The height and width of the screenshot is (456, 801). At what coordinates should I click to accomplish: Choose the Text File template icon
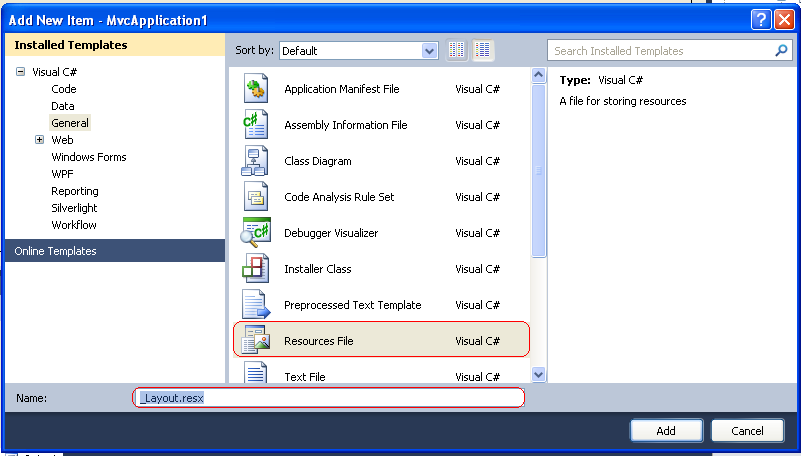click(x=256, y=374)
